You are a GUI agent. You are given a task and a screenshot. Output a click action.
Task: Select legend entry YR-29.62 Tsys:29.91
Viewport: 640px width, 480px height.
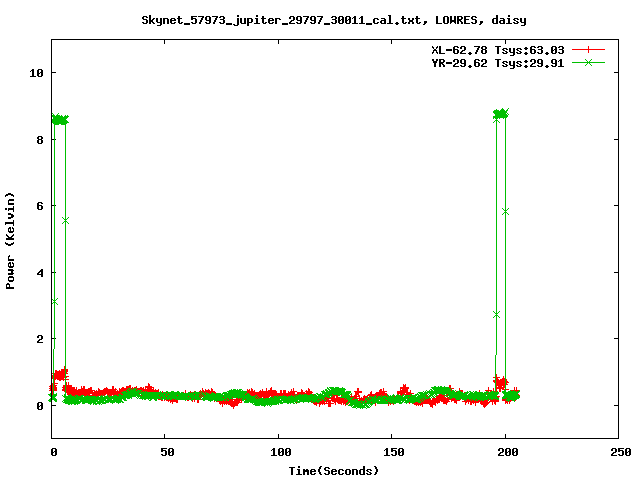pos(498,63)
